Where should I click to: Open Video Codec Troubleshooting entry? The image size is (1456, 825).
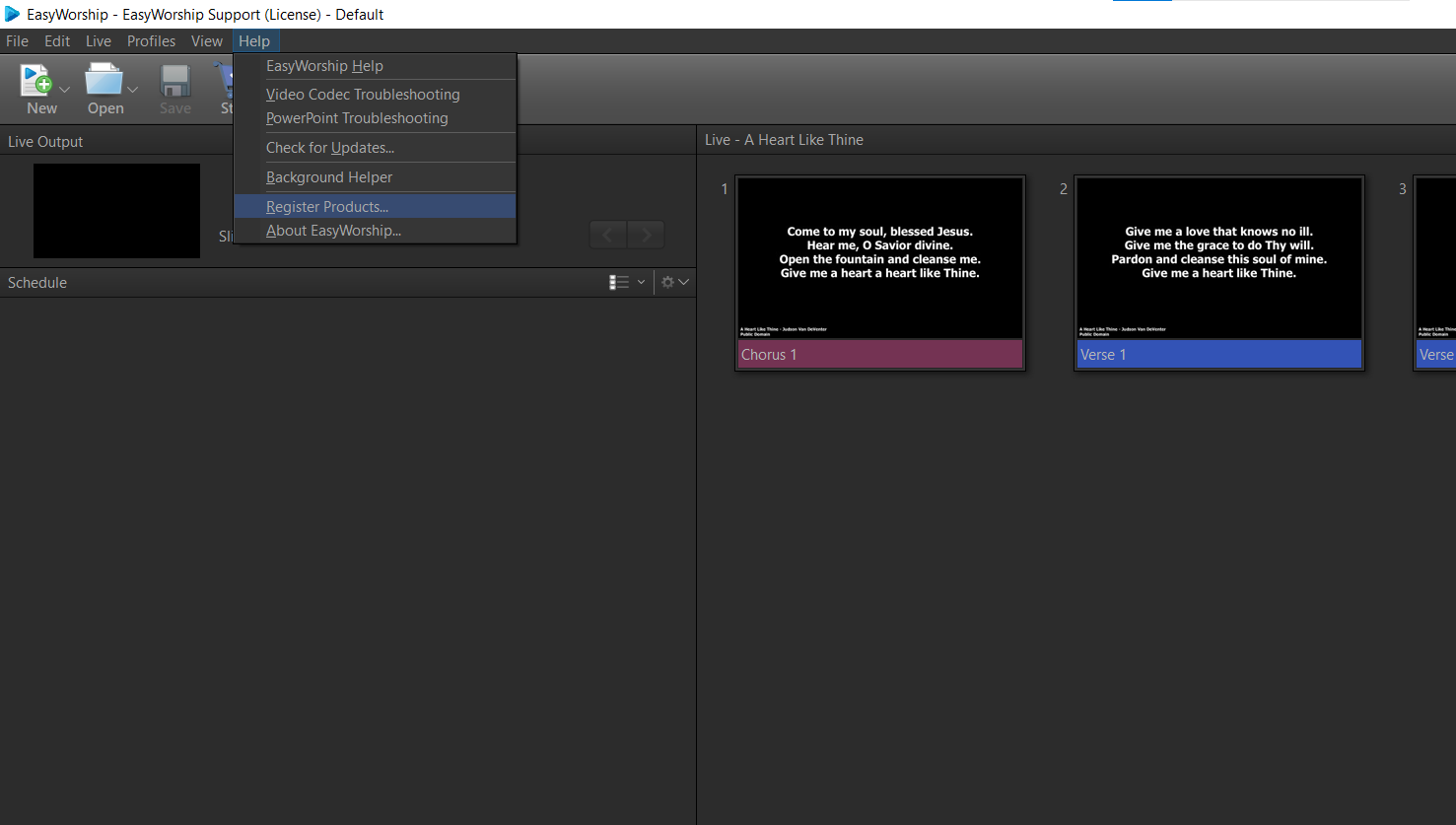(x=363, y=95)
